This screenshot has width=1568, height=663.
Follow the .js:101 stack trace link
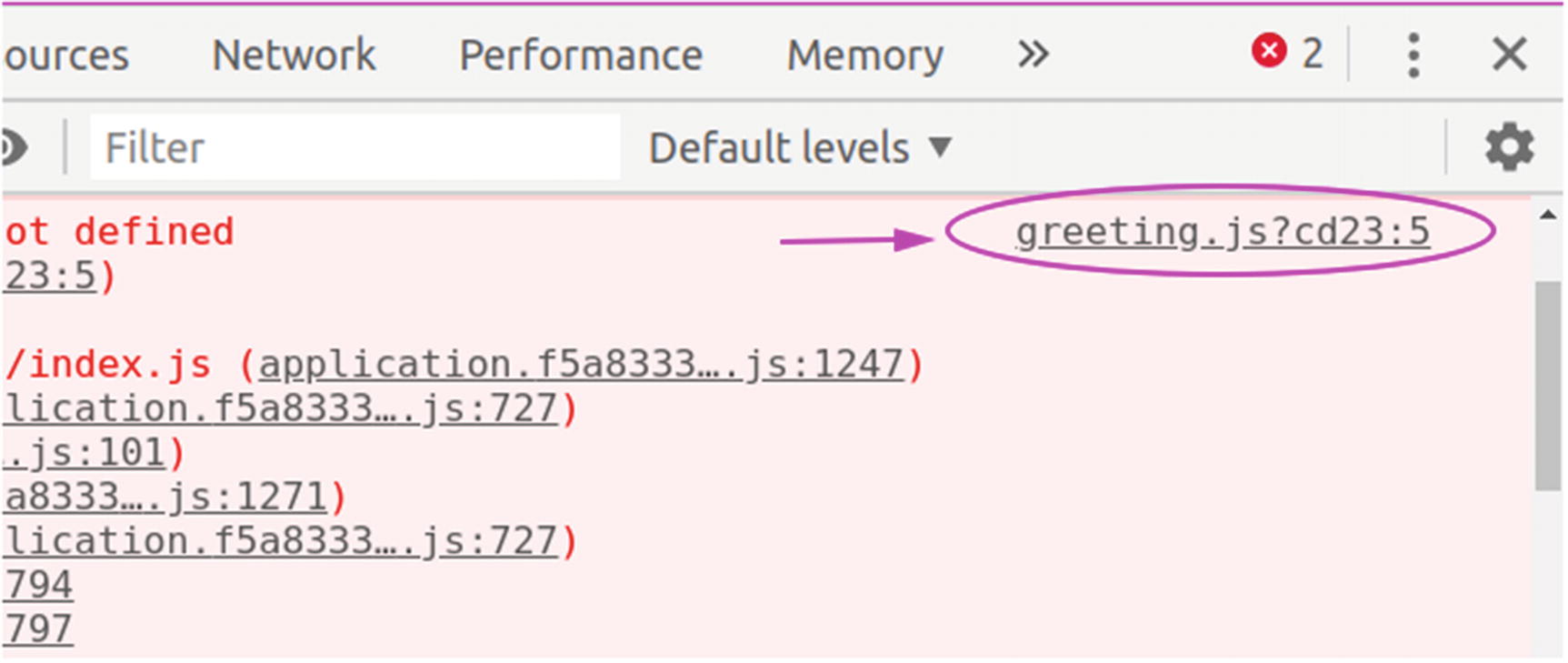click(x=85, y=453)
